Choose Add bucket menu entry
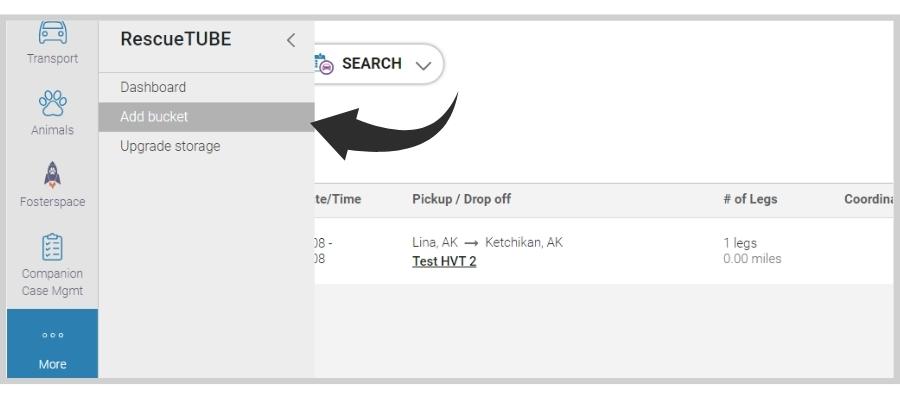This screenshot has width=900, height=400. [x=207, y=117]
